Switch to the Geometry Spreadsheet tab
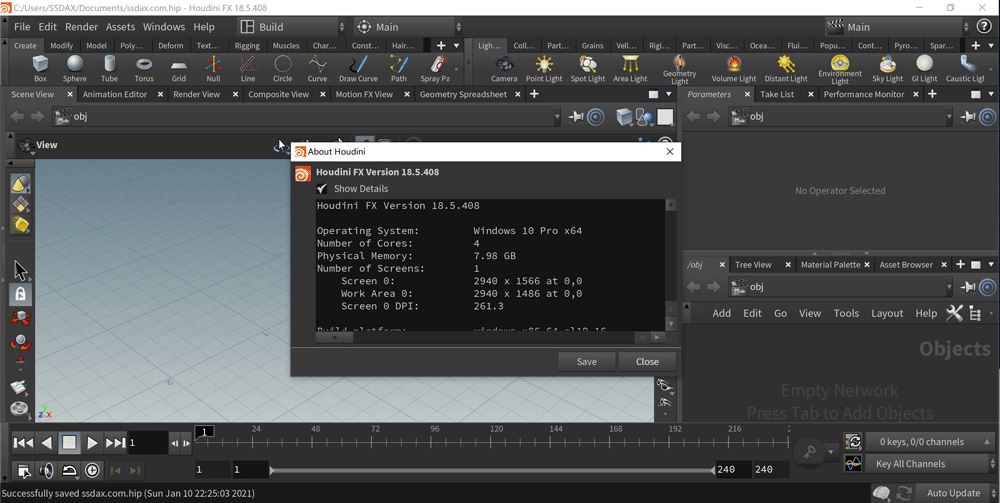The width and height of the screenshot is (1000, 503). click(x=463, y=94)
